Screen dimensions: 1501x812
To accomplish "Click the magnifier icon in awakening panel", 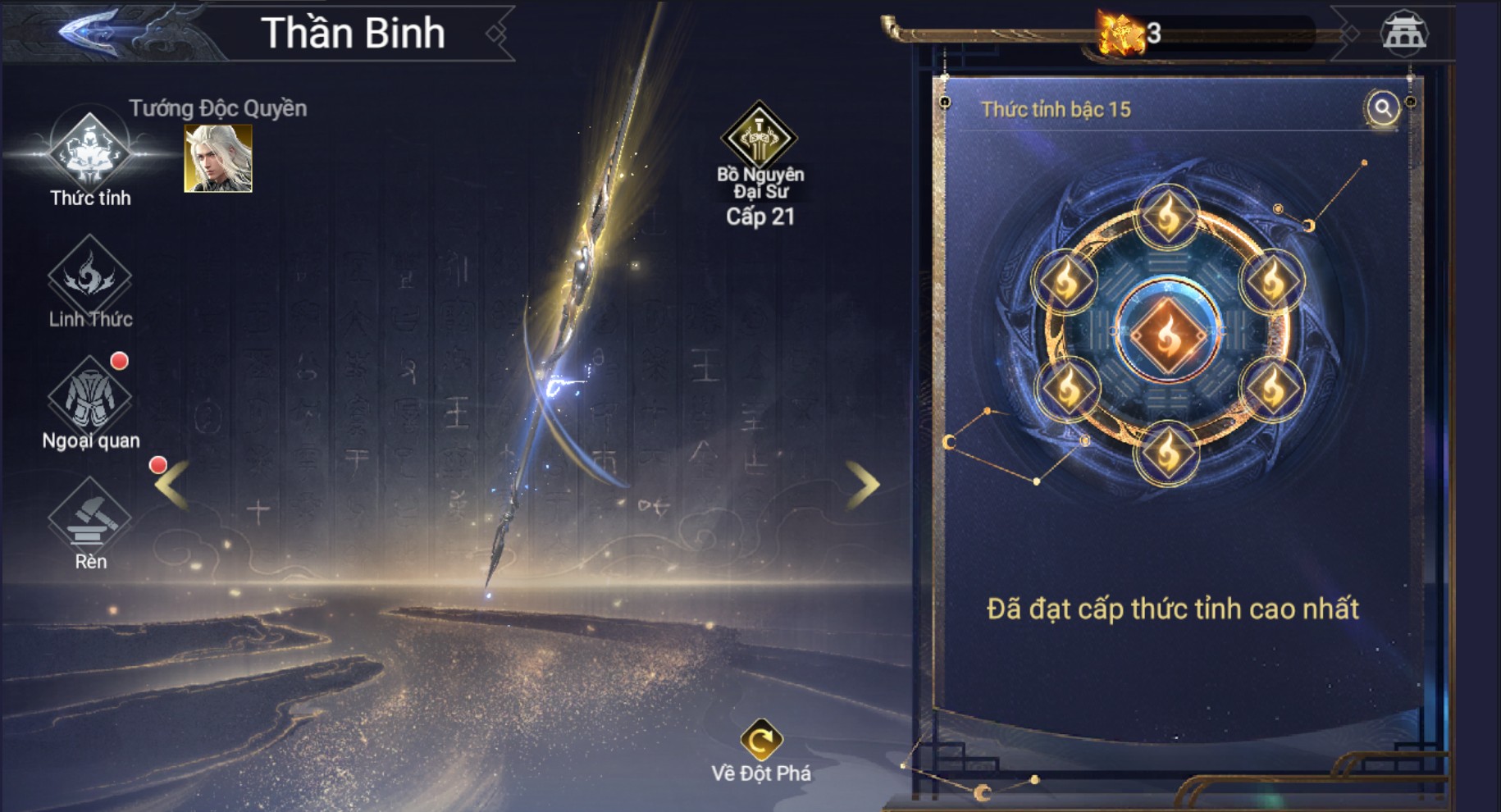I will pyautogui.click(x=1383, y=107).
